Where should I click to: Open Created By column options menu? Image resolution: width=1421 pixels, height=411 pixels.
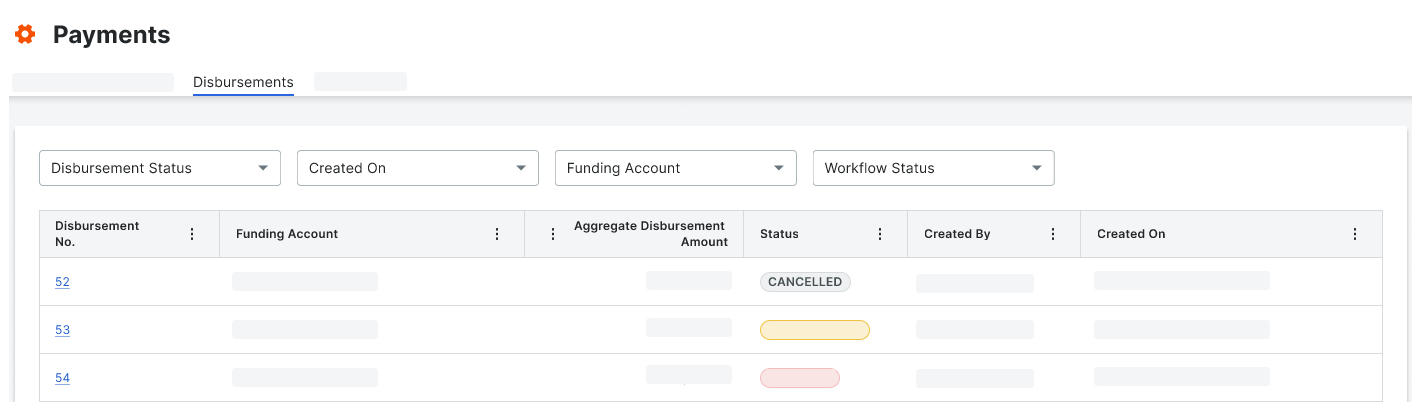(1053, 234)
